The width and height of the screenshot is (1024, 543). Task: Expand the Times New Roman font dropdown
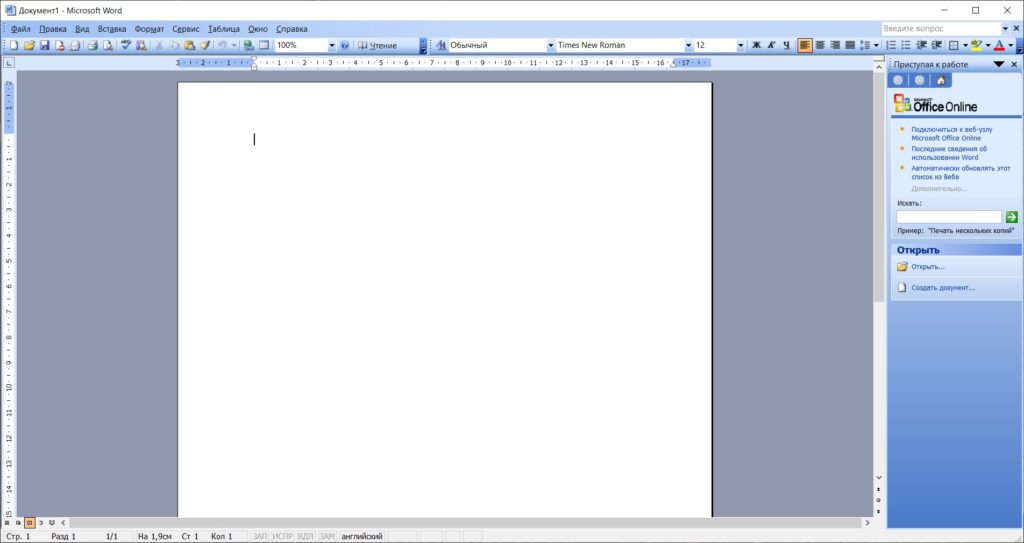click(x=688, y=45)
